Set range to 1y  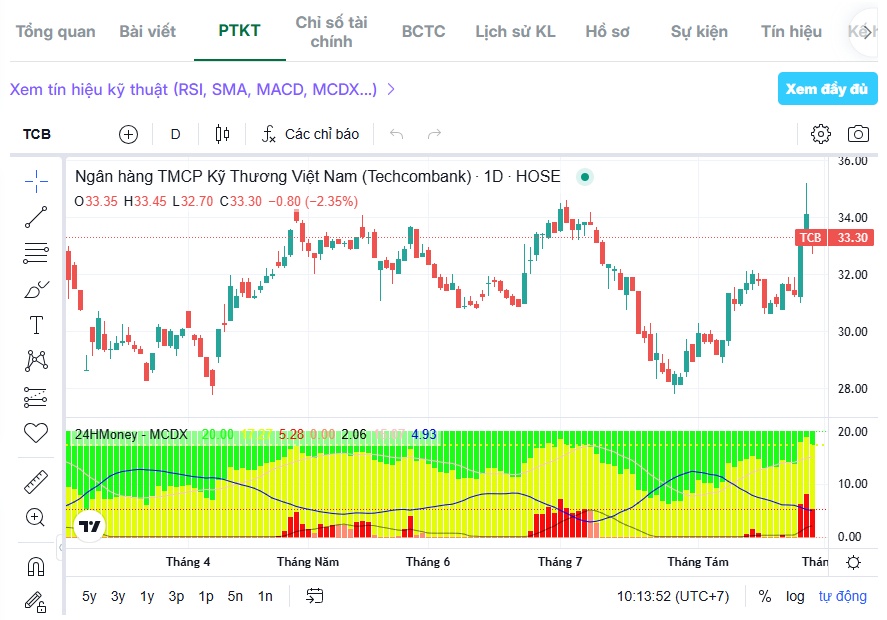click(147, 596)
